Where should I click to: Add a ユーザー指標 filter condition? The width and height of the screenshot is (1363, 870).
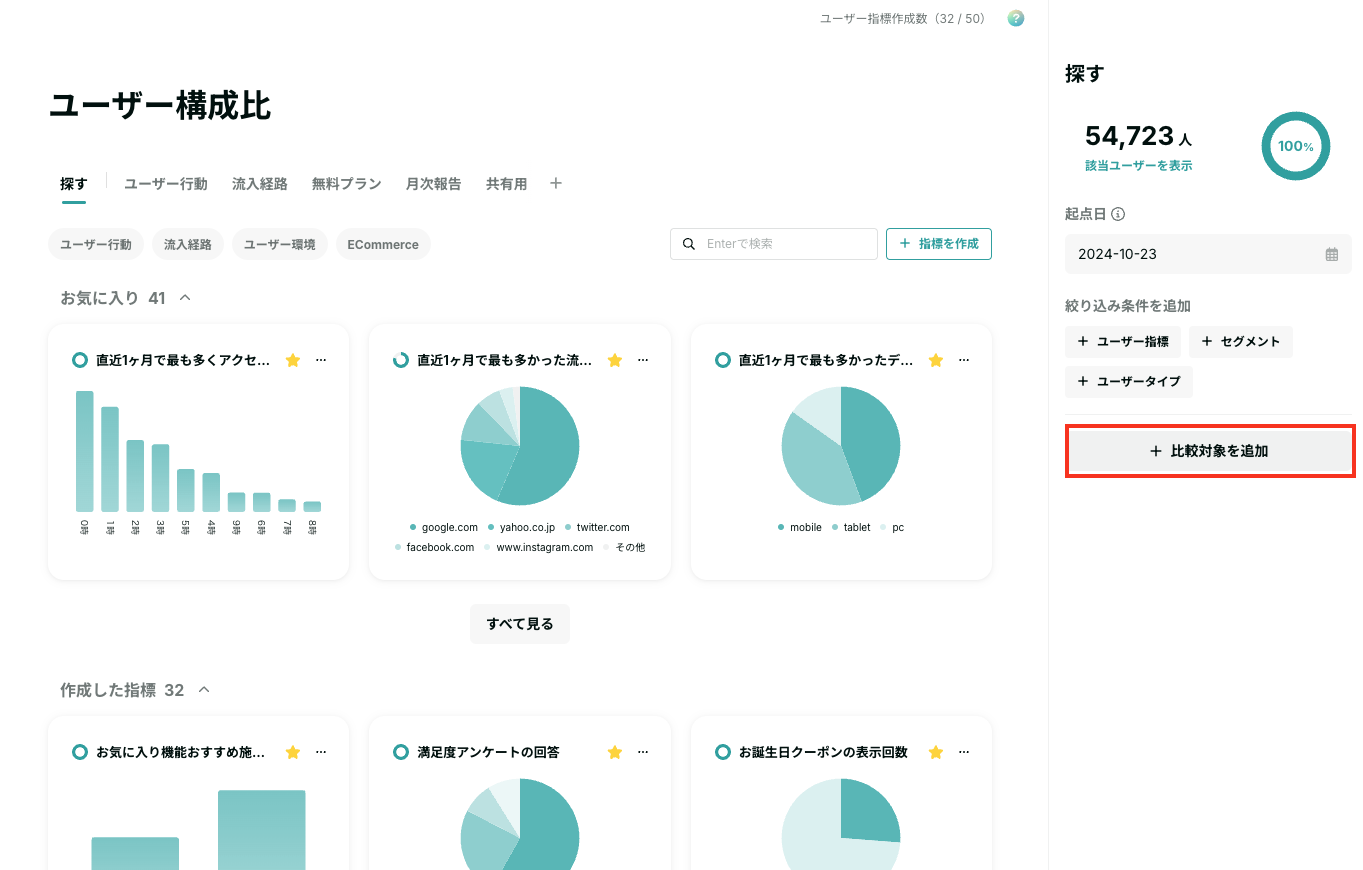coord(1123,342)
